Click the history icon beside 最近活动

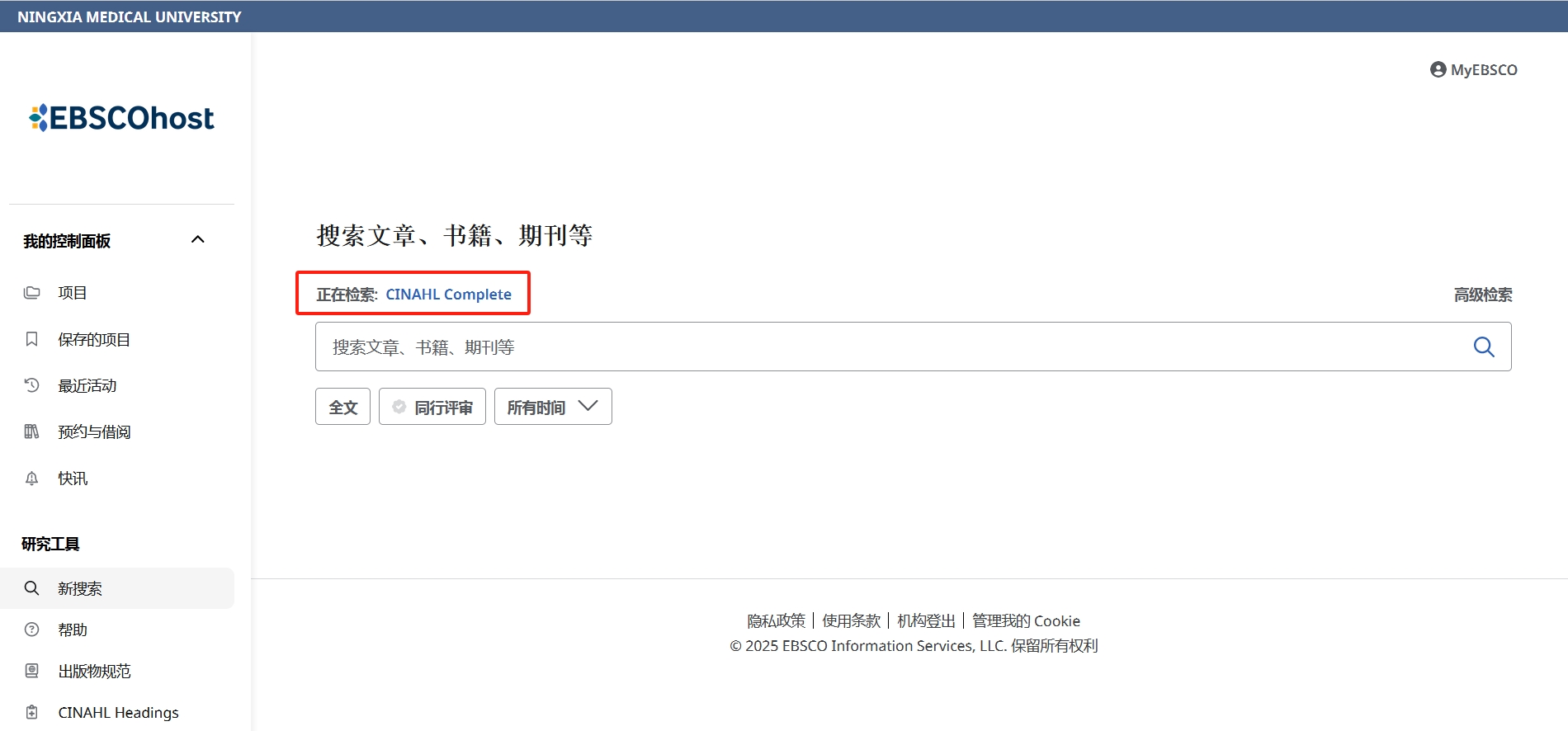(x=32, y=385)
